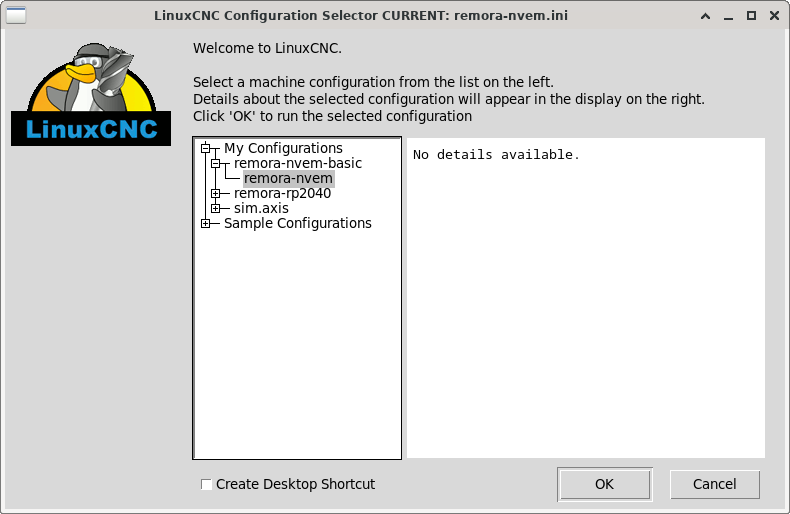Click the details text panel

click(x=585, y=298)
